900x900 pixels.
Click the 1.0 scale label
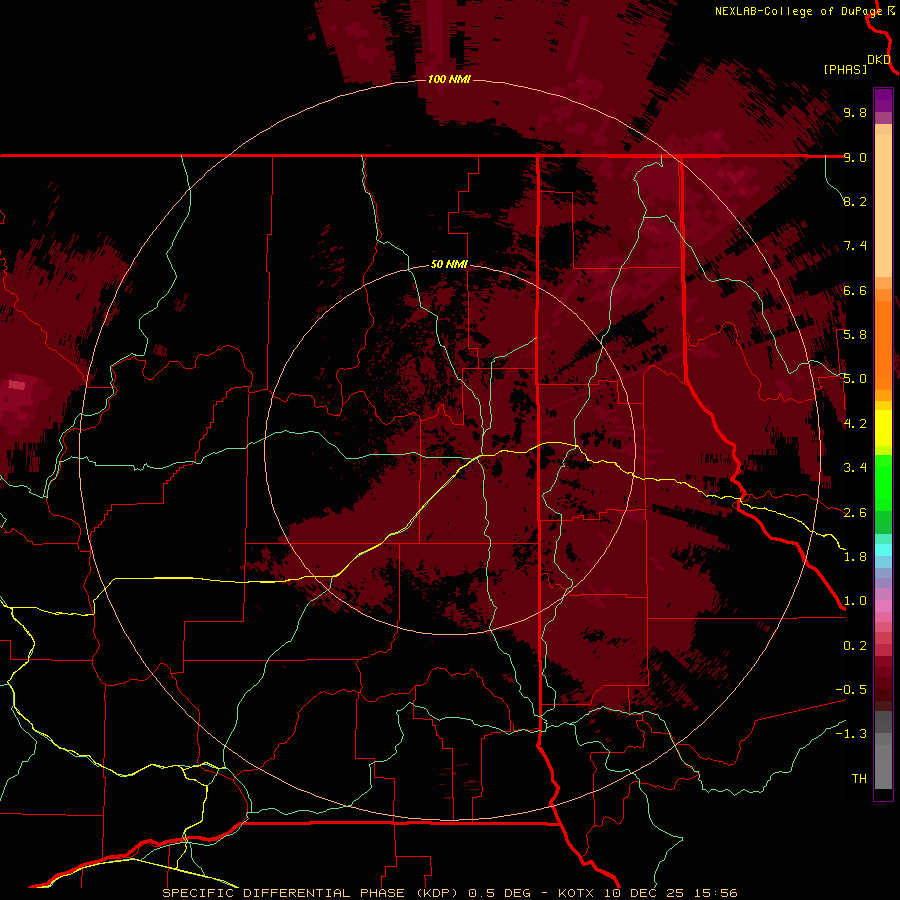pyautogui.click(x=855, y=601)
